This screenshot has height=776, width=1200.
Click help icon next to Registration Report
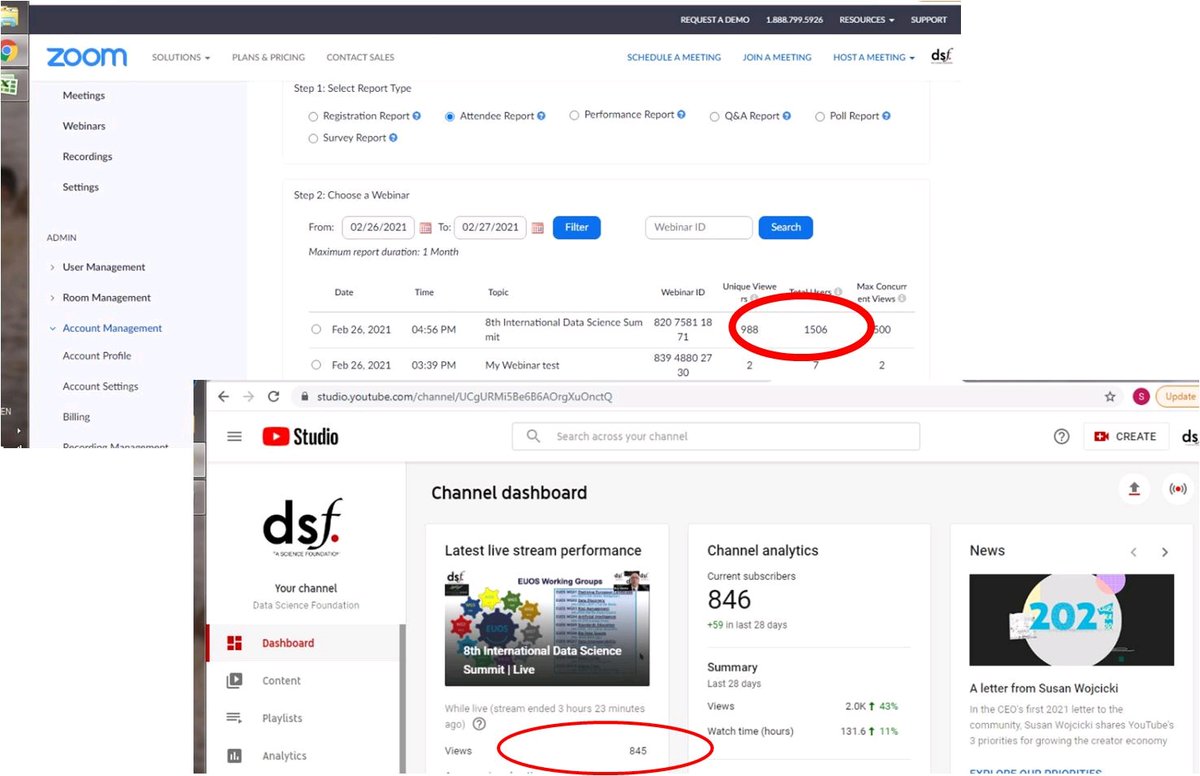point(417,116)
